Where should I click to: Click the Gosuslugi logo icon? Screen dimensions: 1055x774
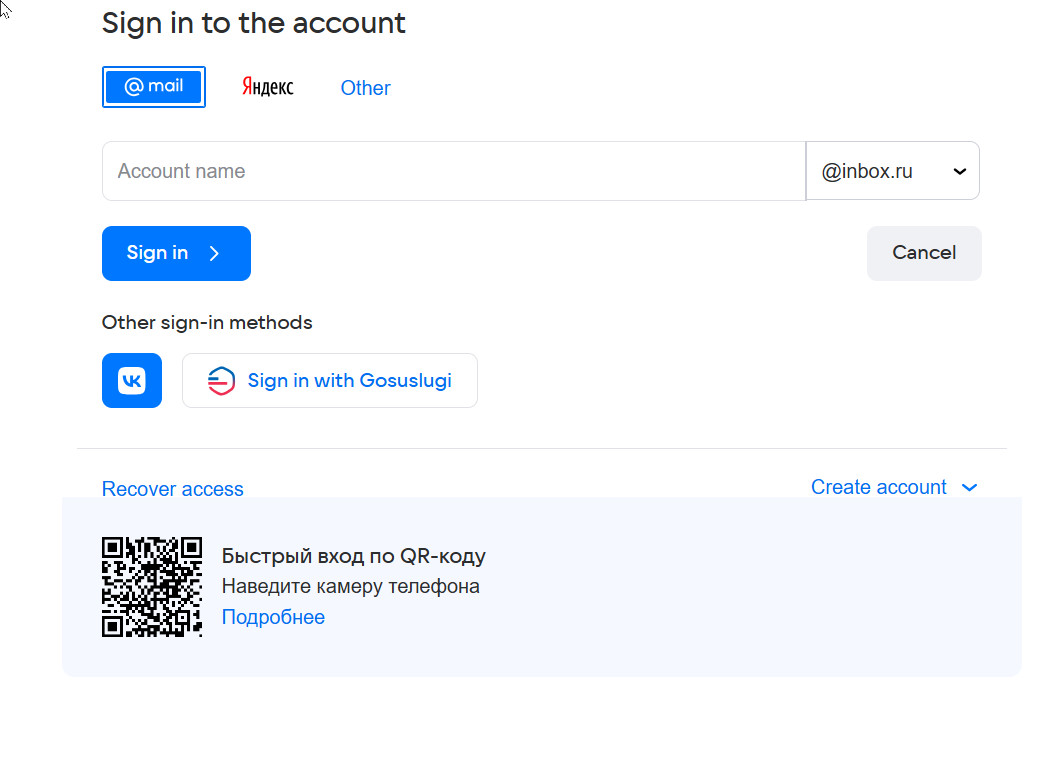[221, 381]
